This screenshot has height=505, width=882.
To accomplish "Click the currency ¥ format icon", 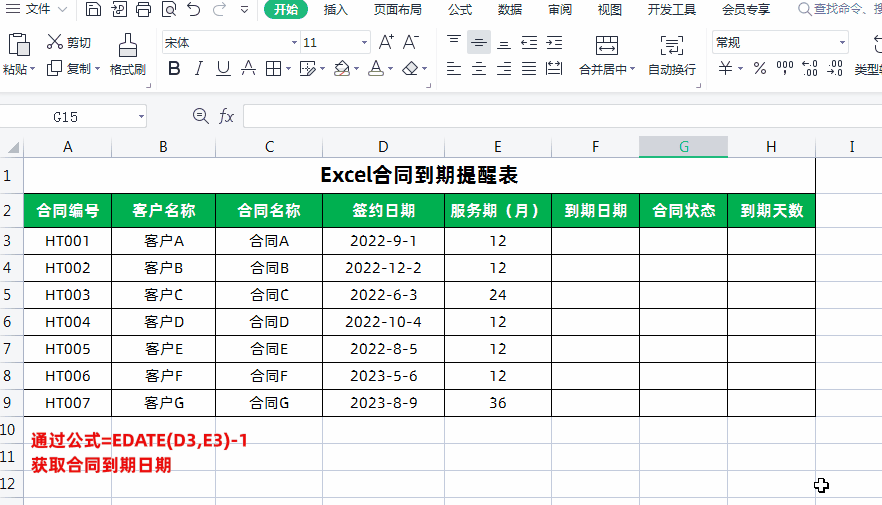I will [726, 69].
